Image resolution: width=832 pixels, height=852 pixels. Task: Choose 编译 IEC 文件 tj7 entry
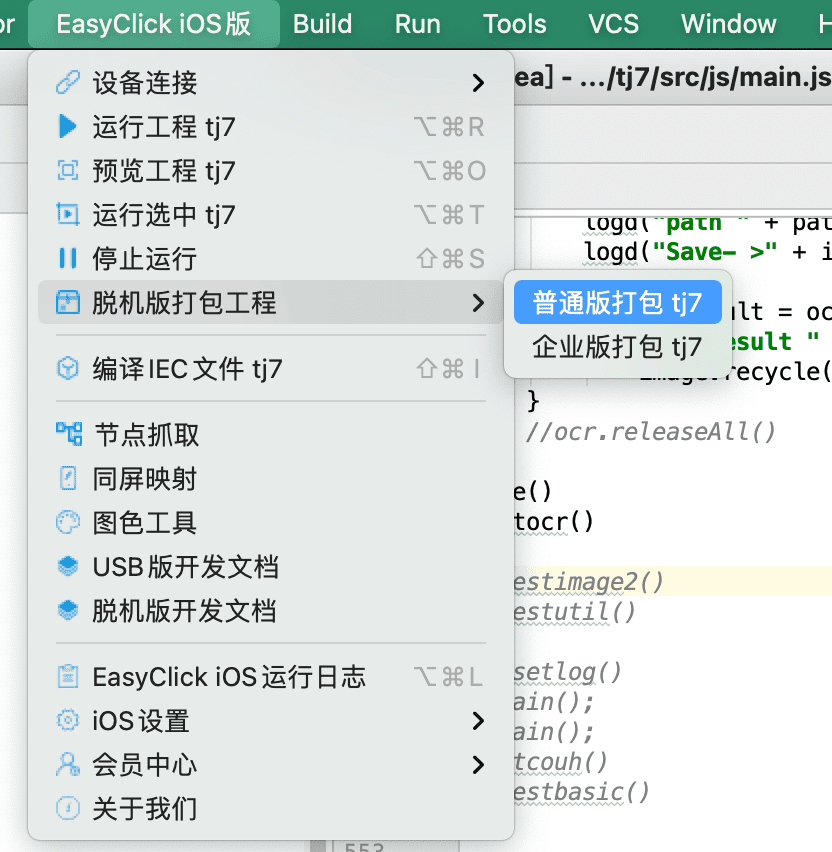(x=271, y=368)
